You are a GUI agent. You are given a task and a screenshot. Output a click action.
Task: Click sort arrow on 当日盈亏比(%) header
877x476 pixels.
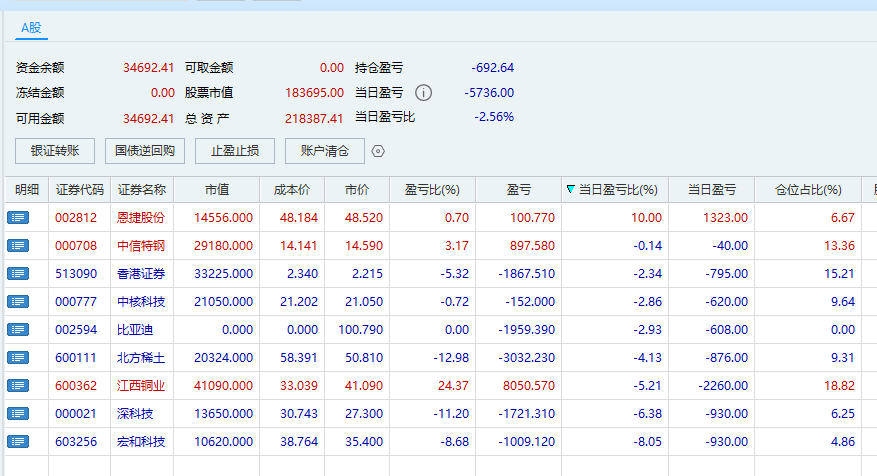click(x=570, y=189)
